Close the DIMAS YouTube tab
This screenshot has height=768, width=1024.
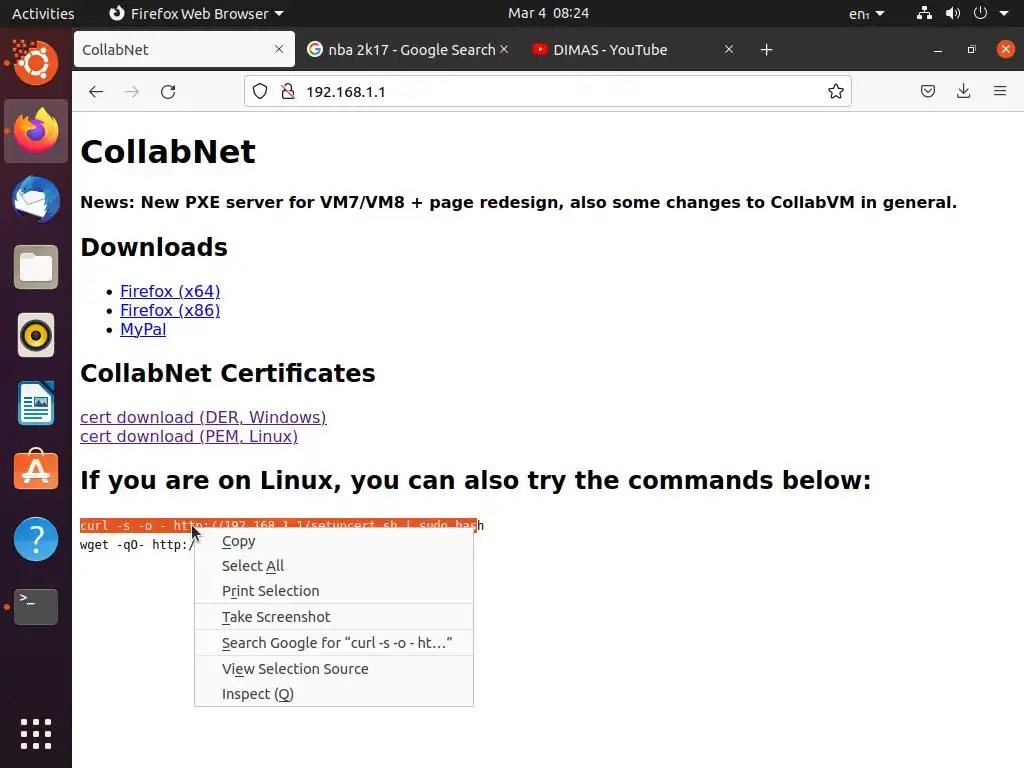click(x=729, y=49)
